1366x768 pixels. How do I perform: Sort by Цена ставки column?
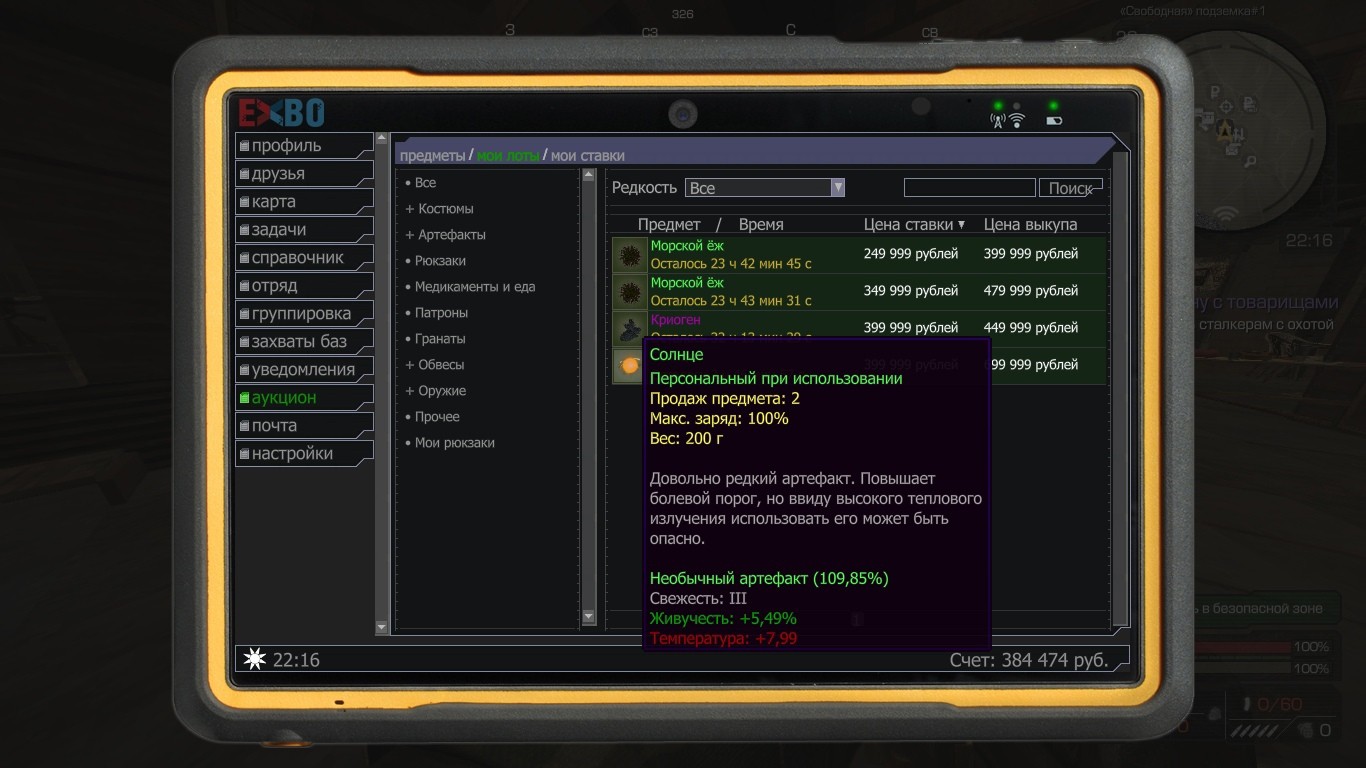[914, 225]
